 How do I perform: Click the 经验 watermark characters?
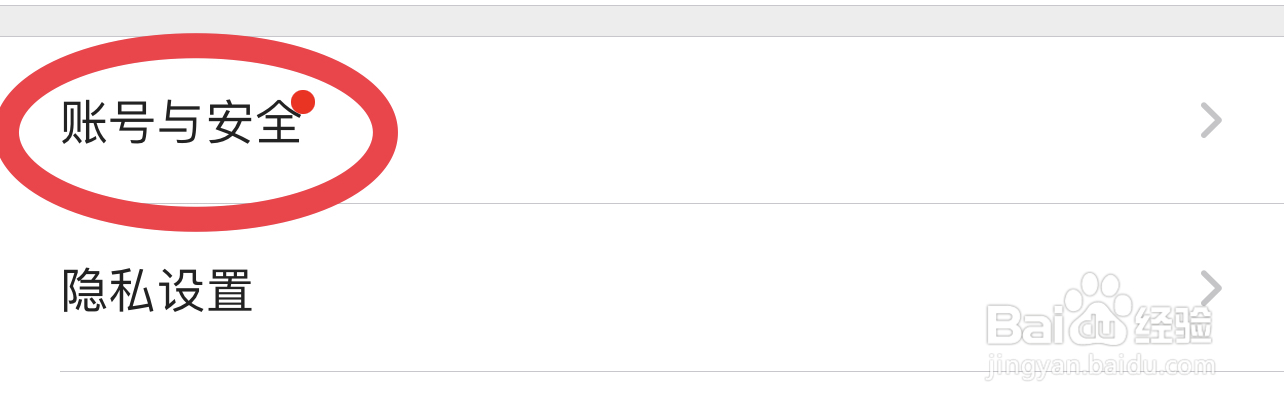1173,324
